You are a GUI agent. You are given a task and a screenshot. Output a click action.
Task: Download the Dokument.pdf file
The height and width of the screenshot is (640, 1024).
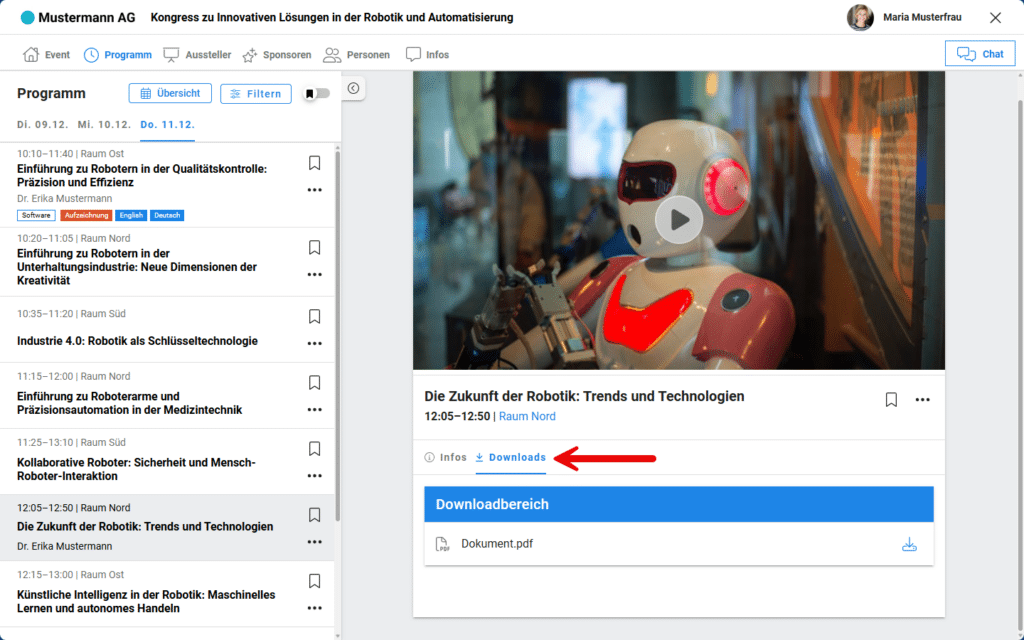908,545
